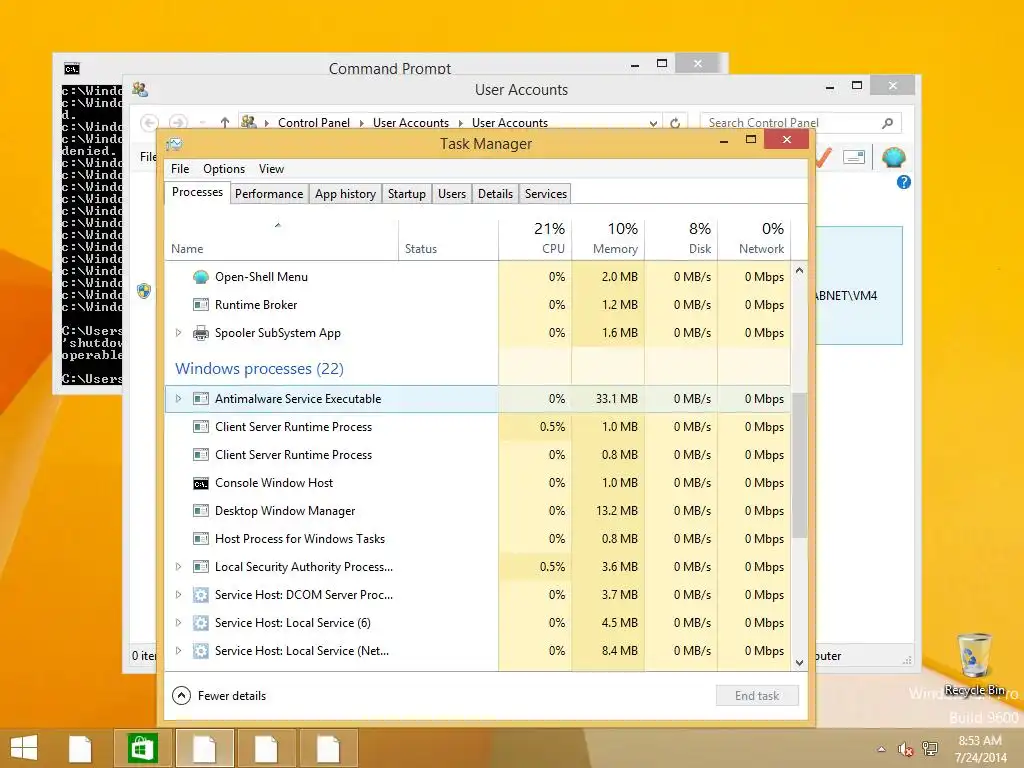Click the search magnifier in Search Control Panel
The height and width of the screenshot is (768, 1024).
pos(888,123)
